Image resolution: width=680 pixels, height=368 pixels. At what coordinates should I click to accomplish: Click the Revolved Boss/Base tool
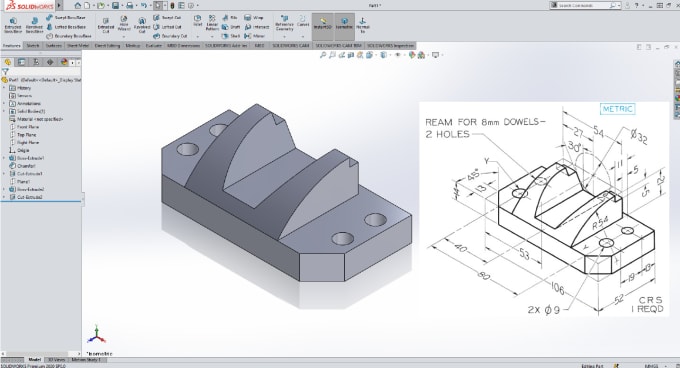point(34,26)
